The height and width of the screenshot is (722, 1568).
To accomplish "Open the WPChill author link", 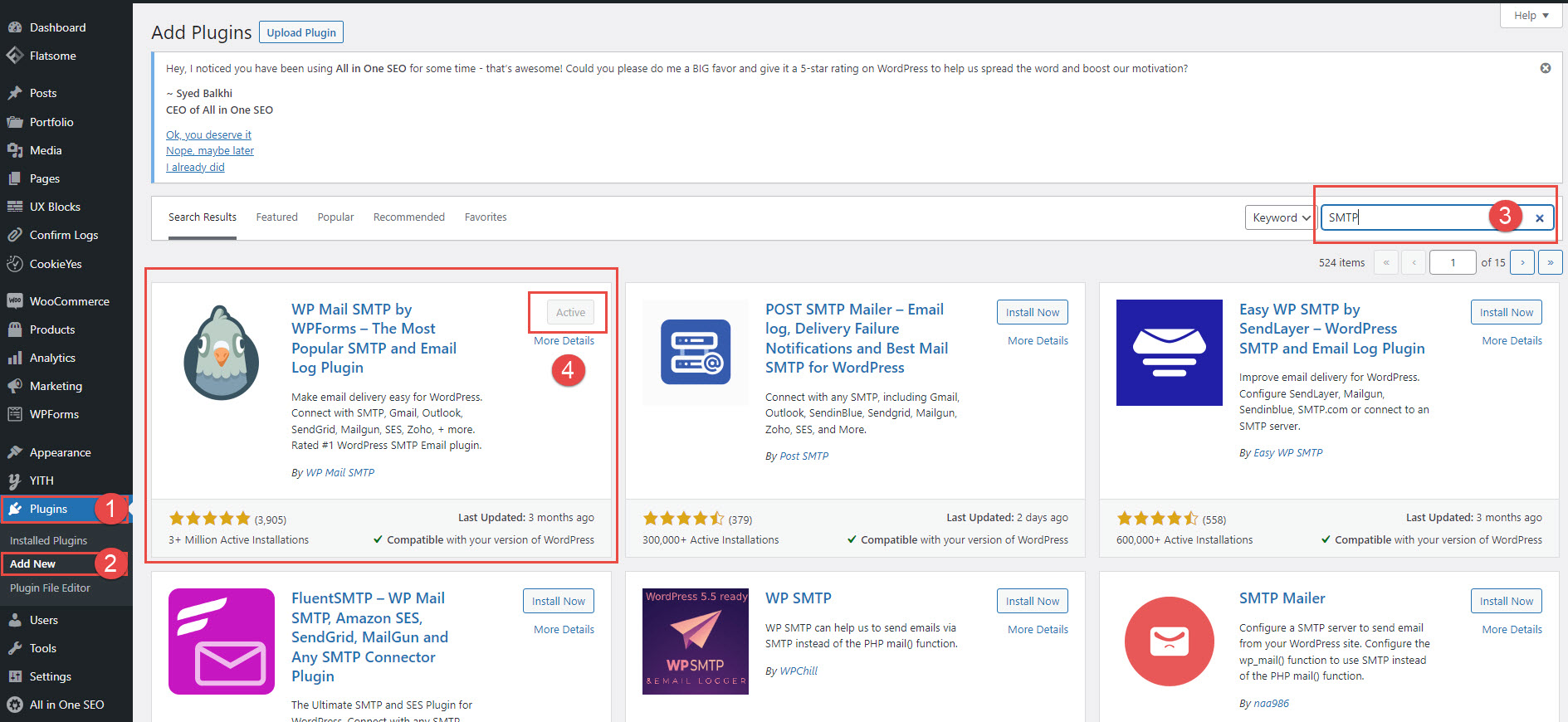I will click(x=799, y=671).
